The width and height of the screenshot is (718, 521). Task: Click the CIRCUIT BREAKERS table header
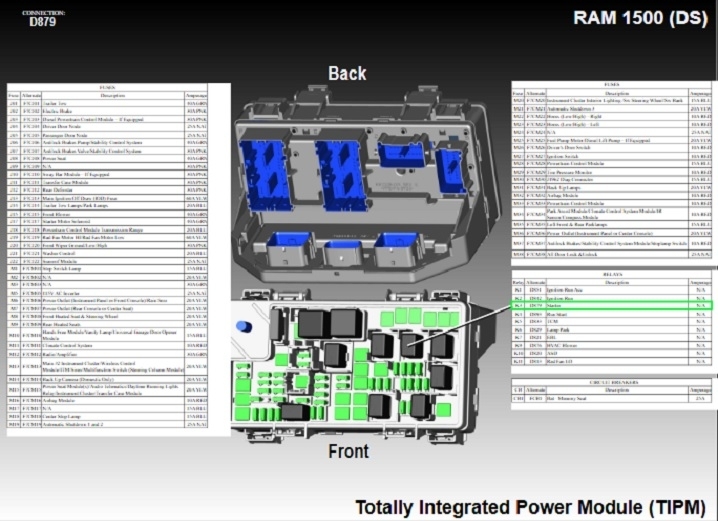pyautogui.click(x=614, y=382)
